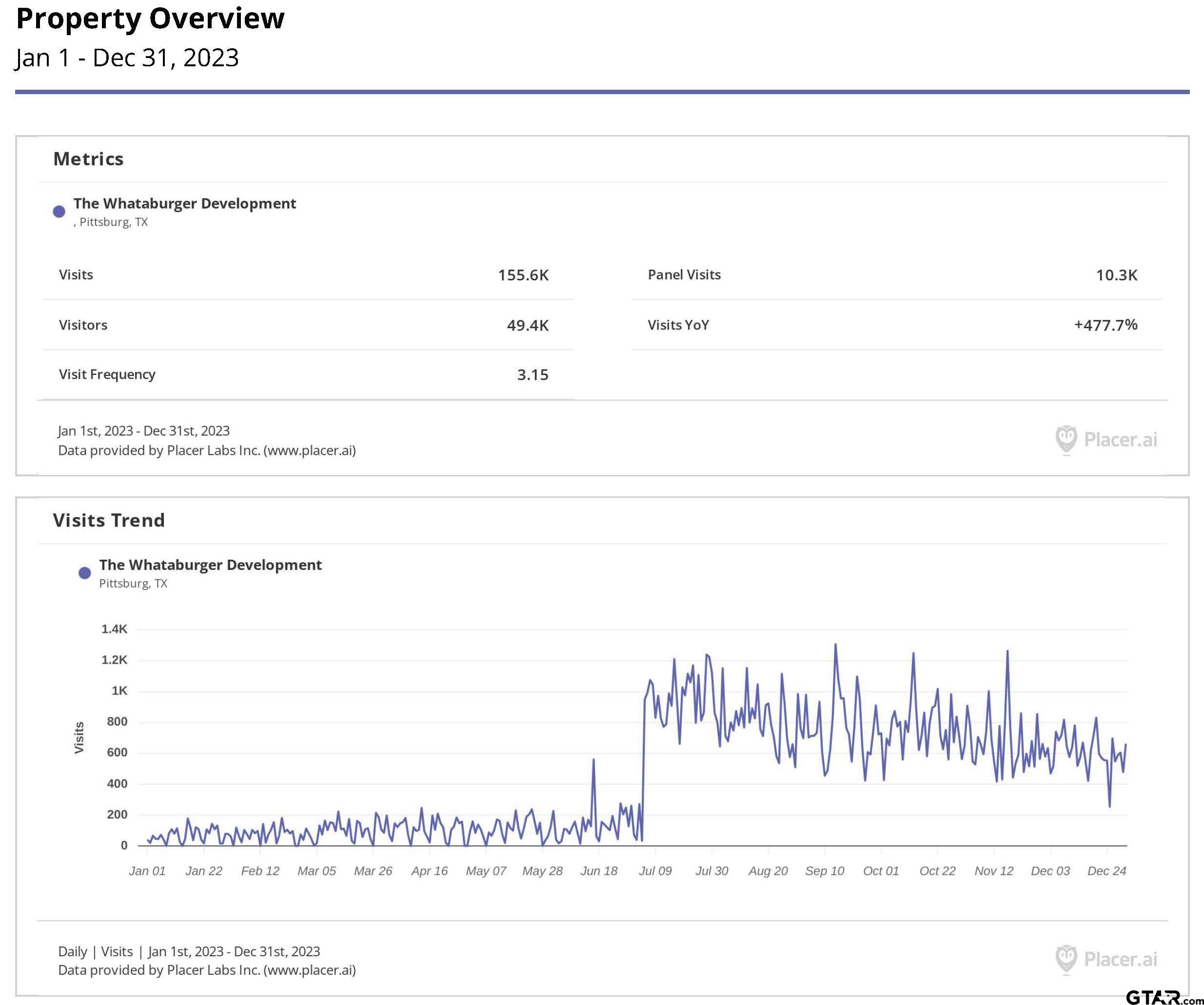Image resolution: width=1204 pixels, height=1005 pixels.
Task: Click the Placer.ai logo in Visits Trend panel
Action: point(1105,959)
